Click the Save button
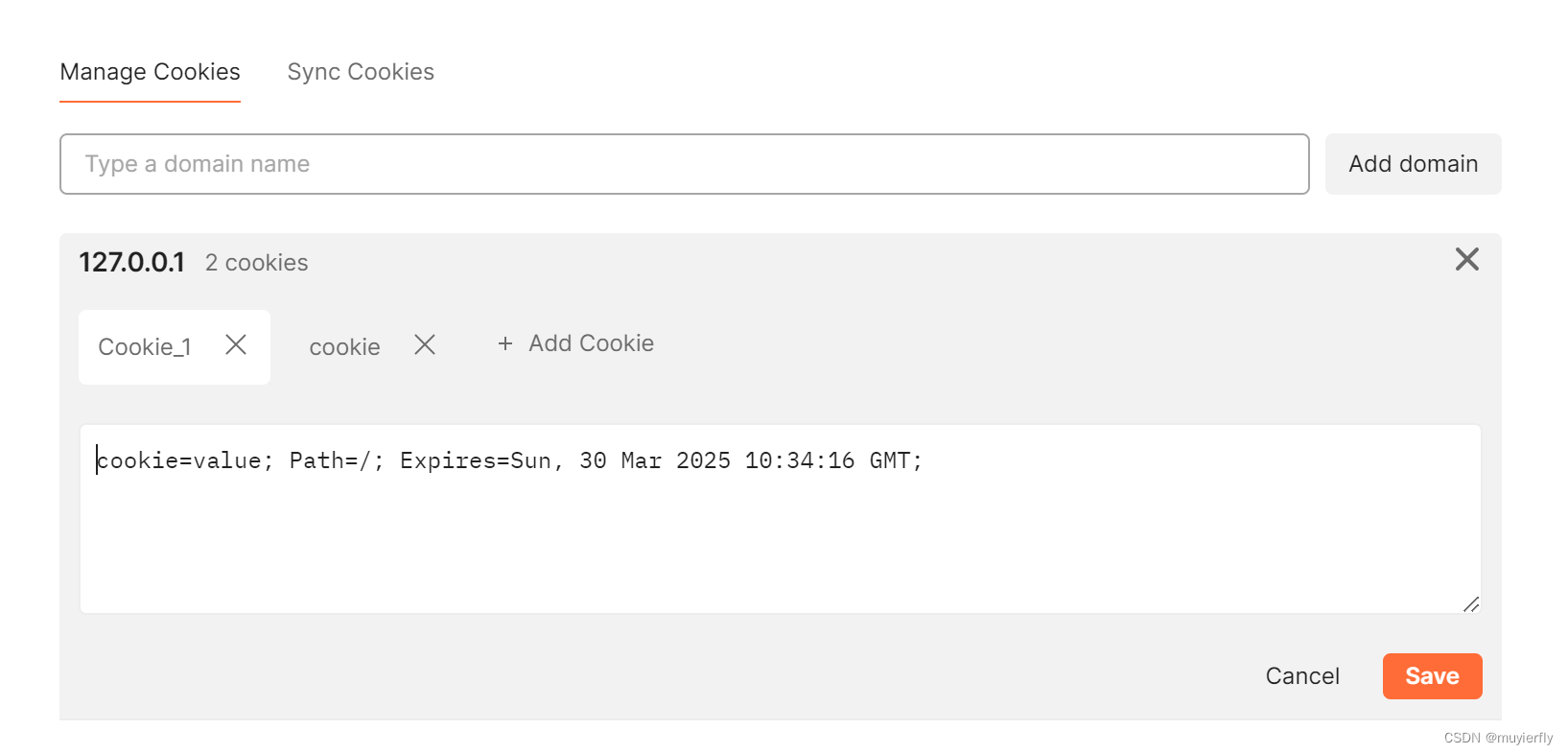 point(1432,675)
